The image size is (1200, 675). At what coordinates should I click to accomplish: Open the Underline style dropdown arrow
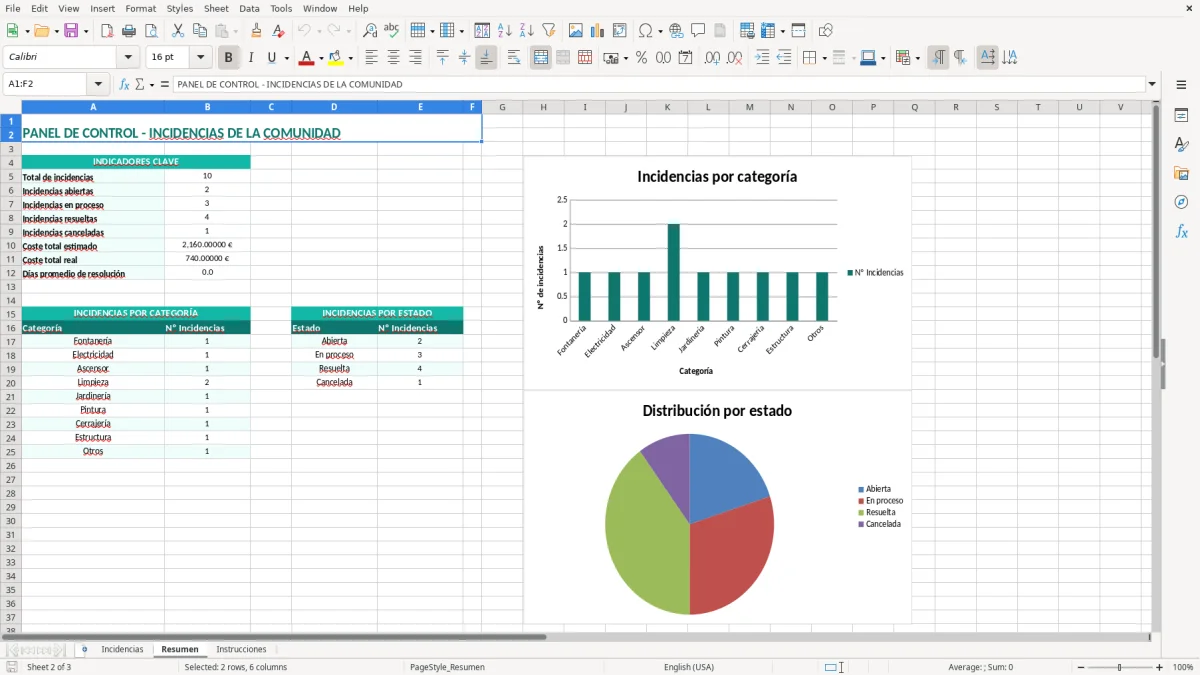[x=286, y=58]
